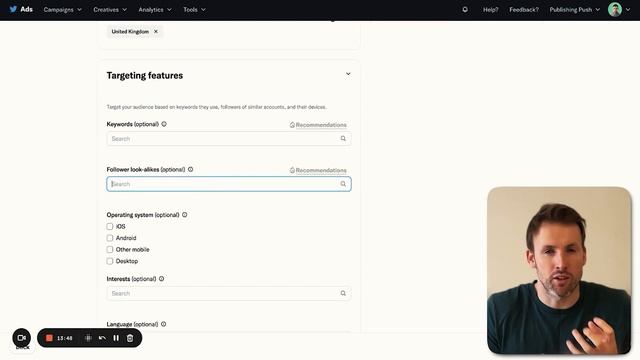Screen dimensions: 640x360
Task: Focus the Keywords search field
Action: (x=229, y=139)
